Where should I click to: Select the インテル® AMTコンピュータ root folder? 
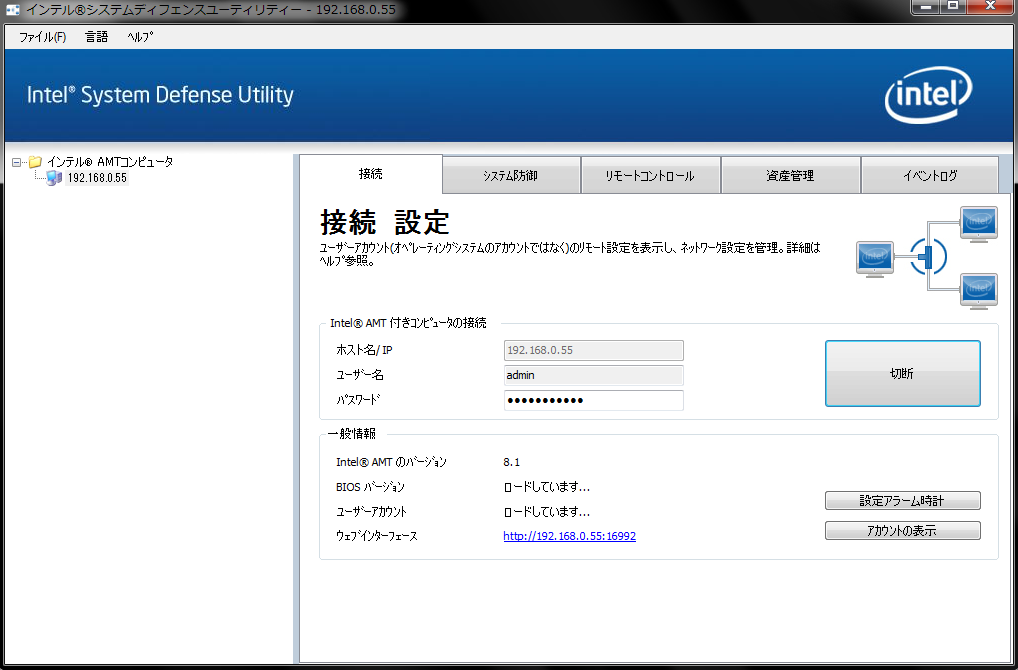[110, 162]
